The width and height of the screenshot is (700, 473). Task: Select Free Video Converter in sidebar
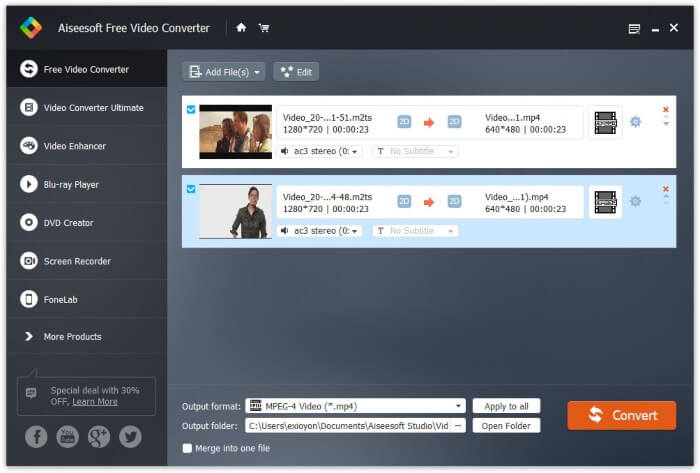click(87, 69)
